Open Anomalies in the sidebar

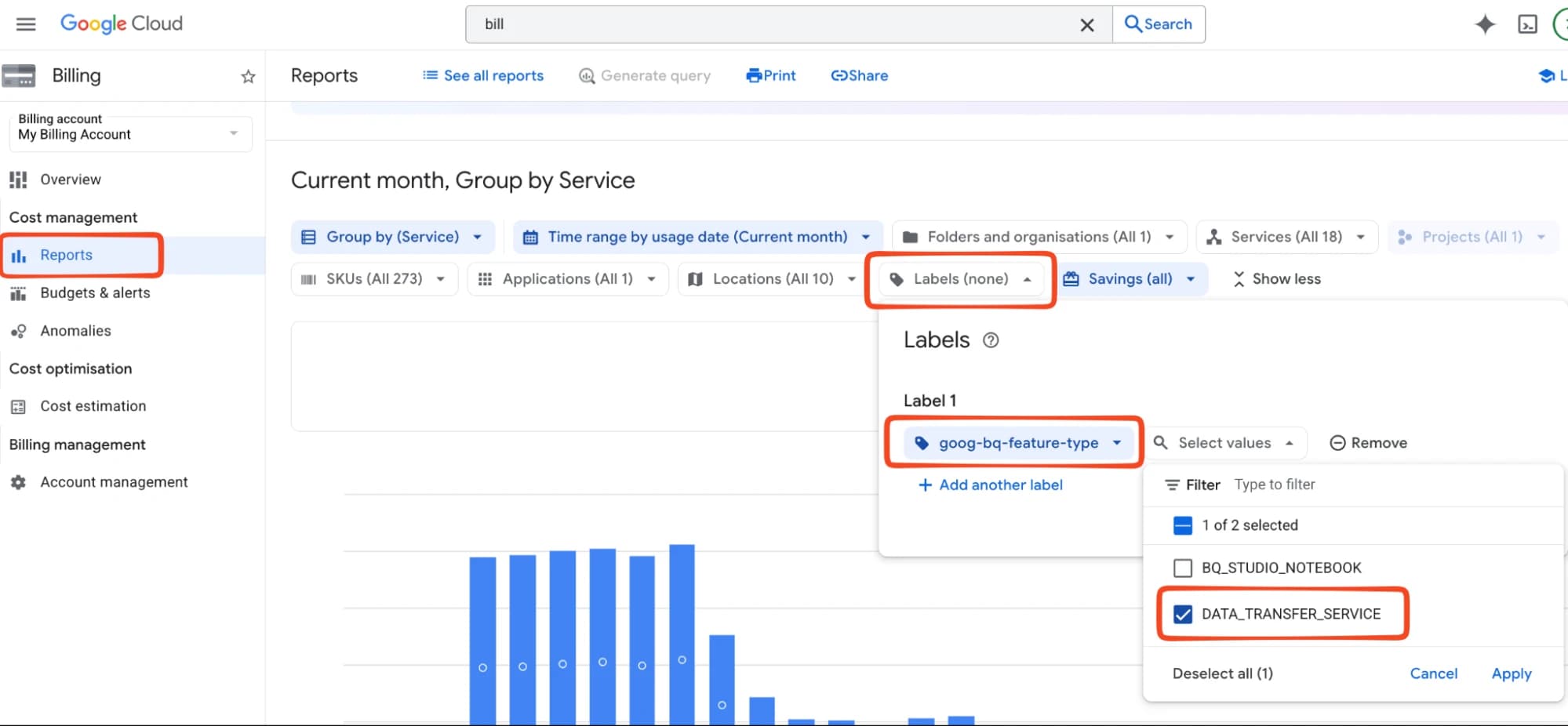pos(75,331)
